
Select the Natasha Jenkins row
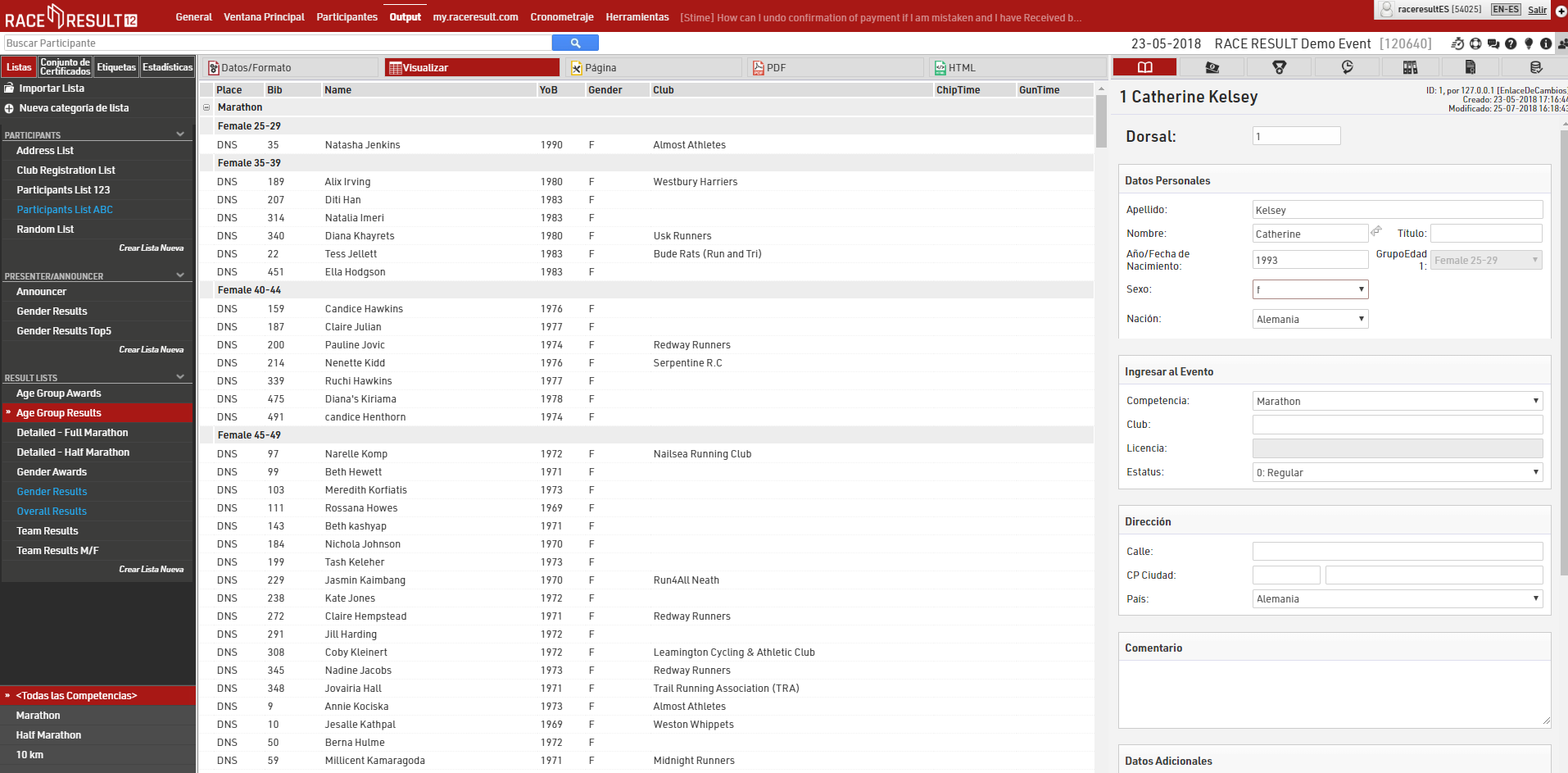[x=646, y=145]
